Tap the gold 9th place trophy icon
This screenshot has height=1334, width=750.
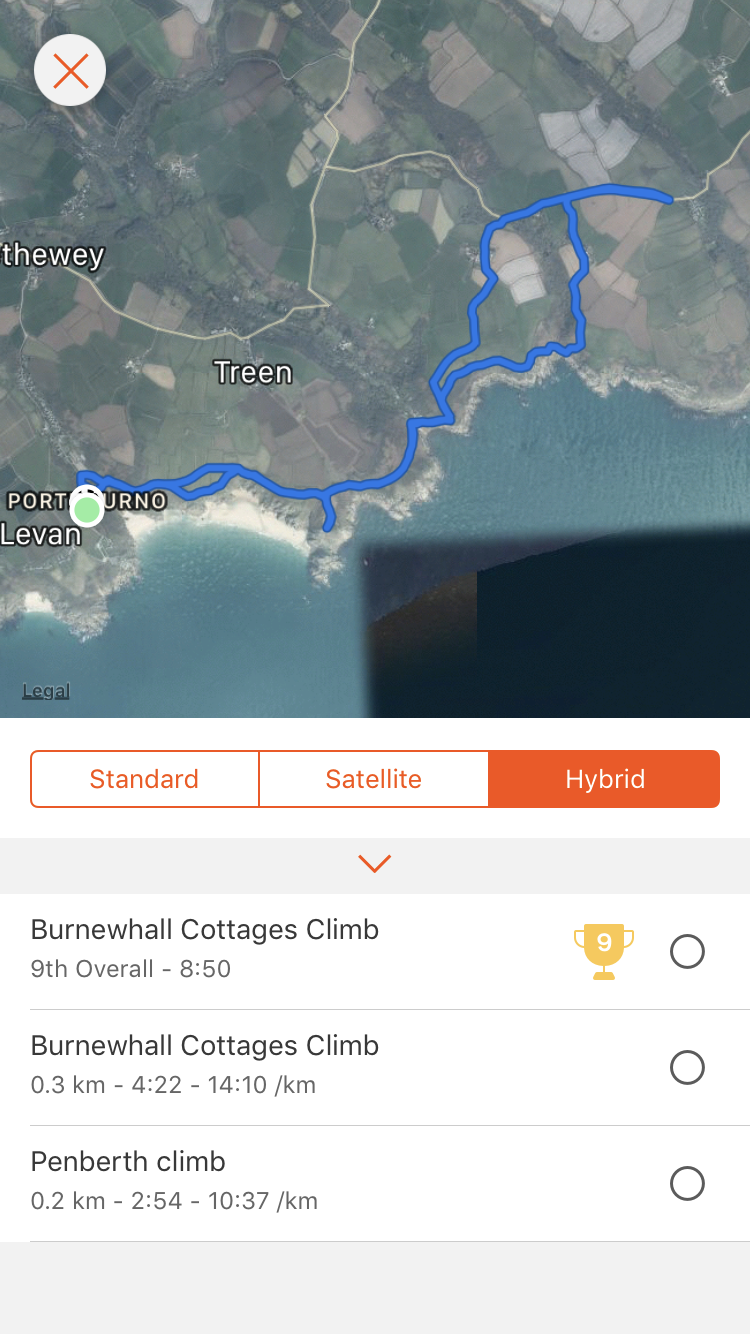pyautogui.click(x=604, y=951)
